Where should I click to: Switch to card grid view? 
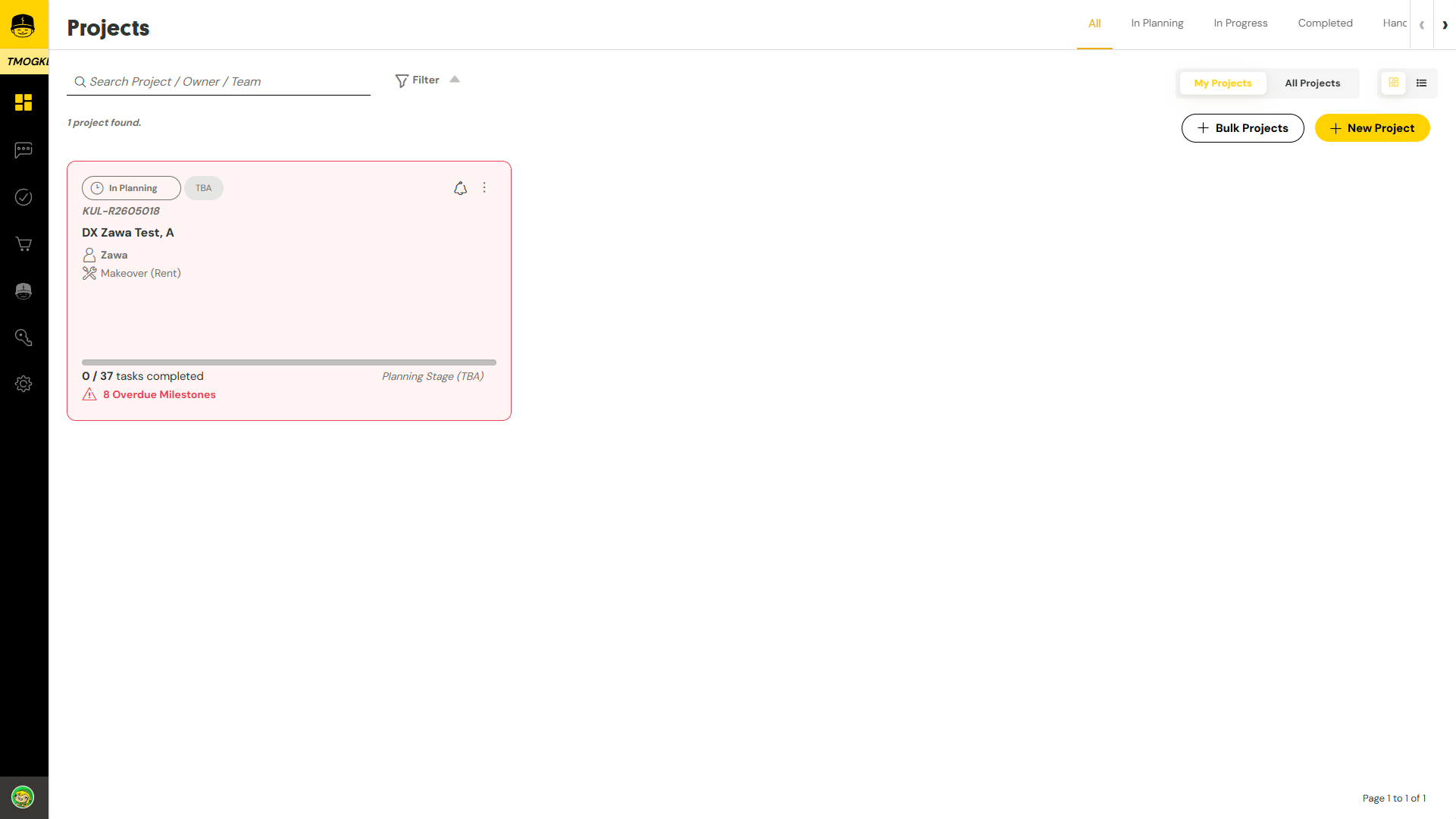[1393, 83]
